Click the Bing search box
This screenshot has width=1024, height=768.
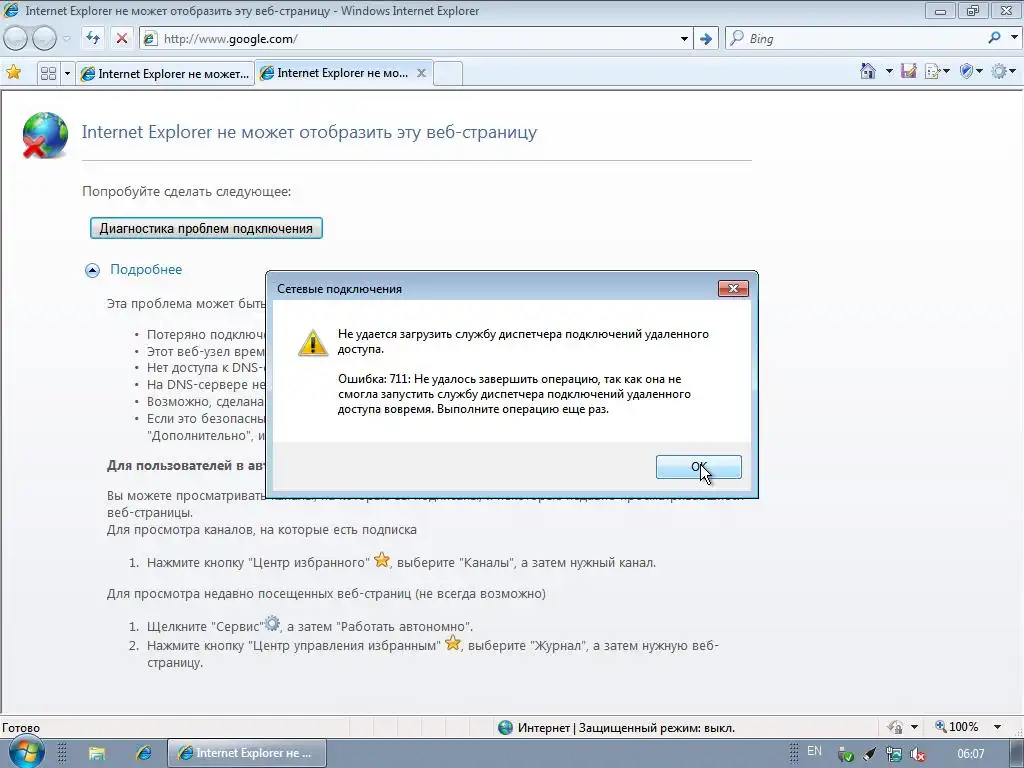[x=856, y=39]
